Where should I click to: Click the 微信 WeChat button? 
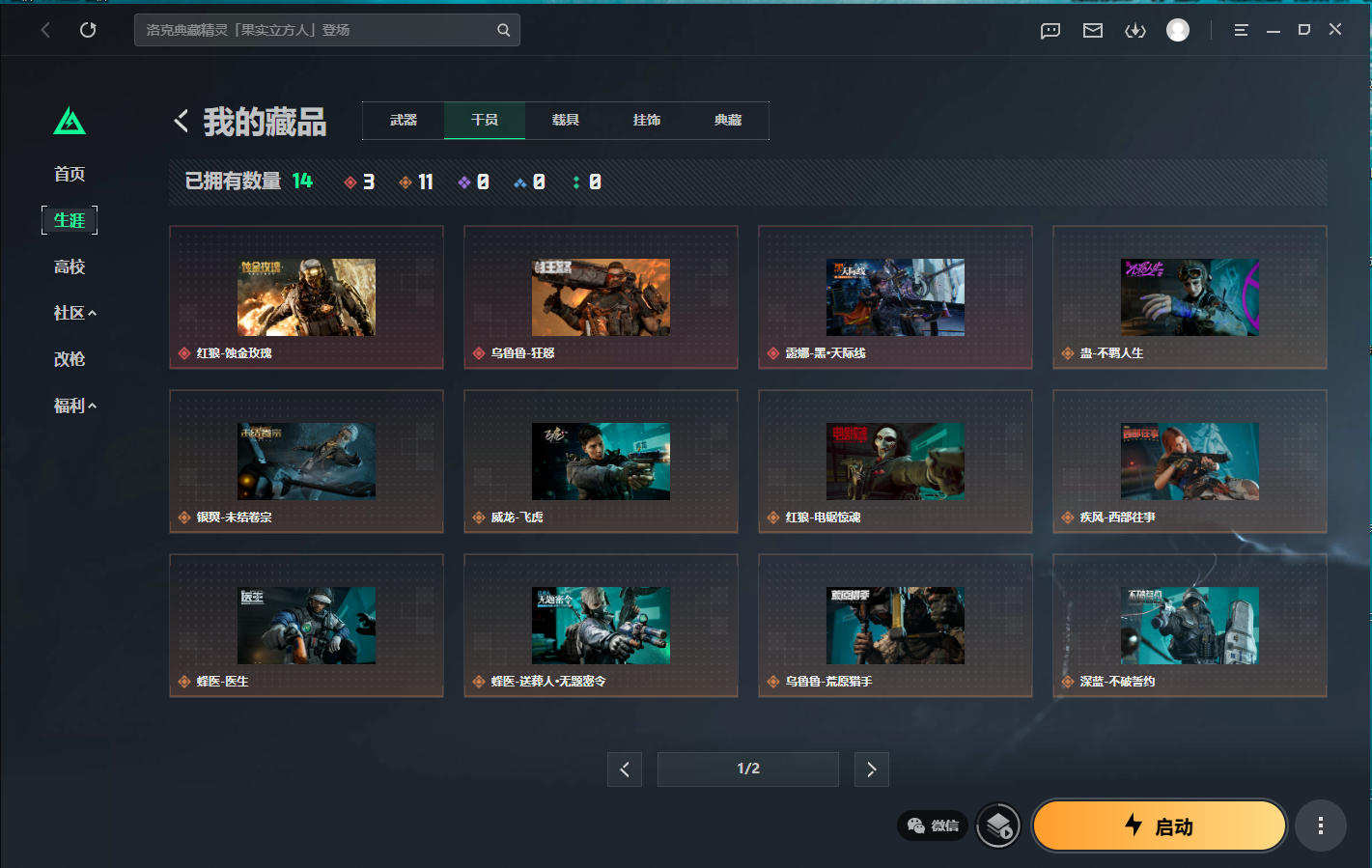[x=934, y=826]
